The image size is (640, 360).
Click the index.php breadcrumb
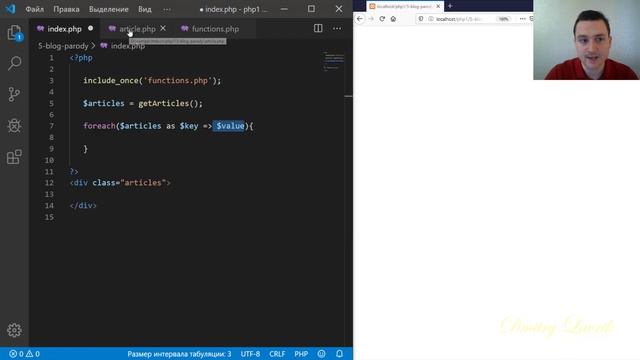[x=128, y=46]
